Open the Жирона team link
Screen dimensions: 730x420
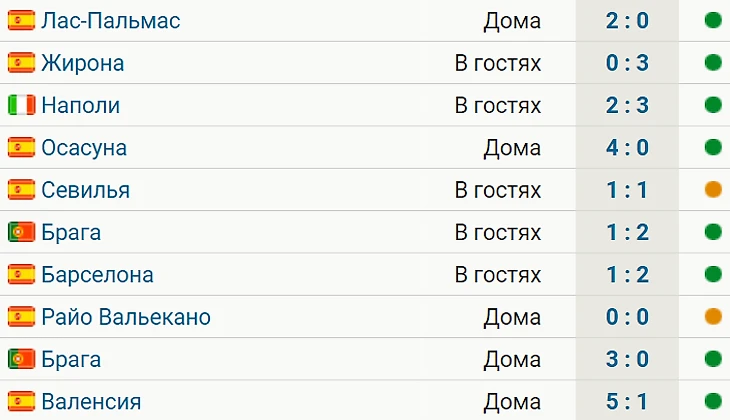click(x=83, y=63)
